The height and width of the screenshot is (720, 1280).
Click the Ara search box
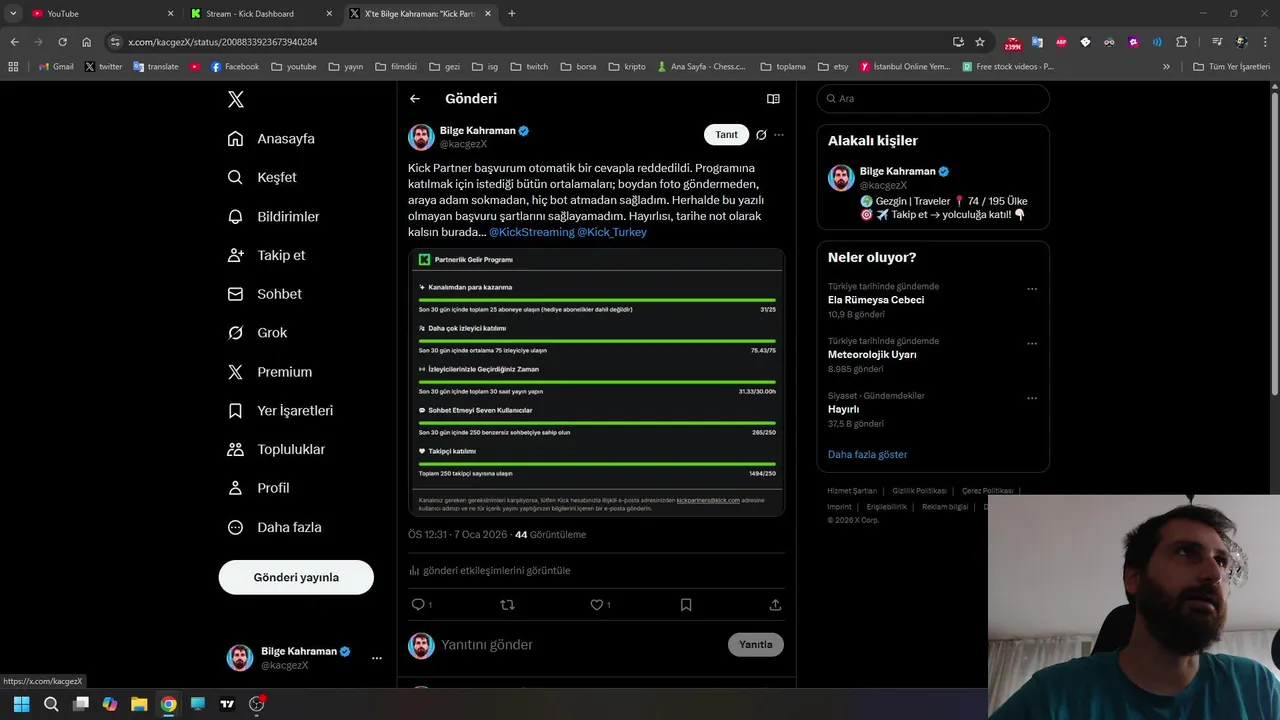[x=933, y=99]
